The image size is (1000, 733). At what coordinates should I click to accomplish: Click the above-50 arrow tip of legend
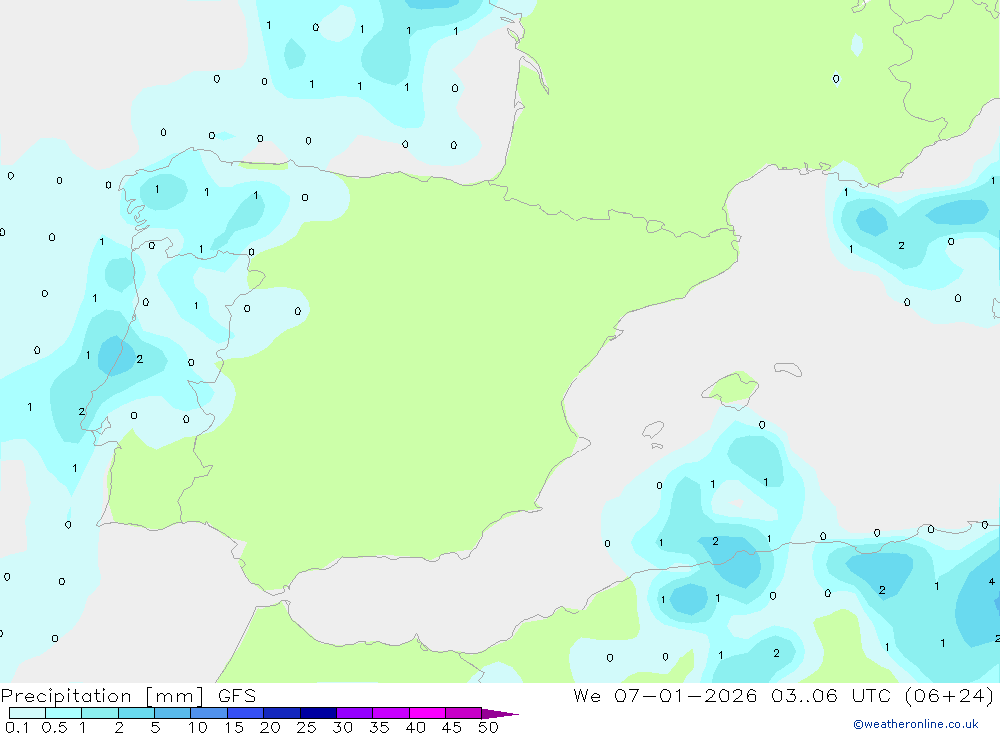500,713
